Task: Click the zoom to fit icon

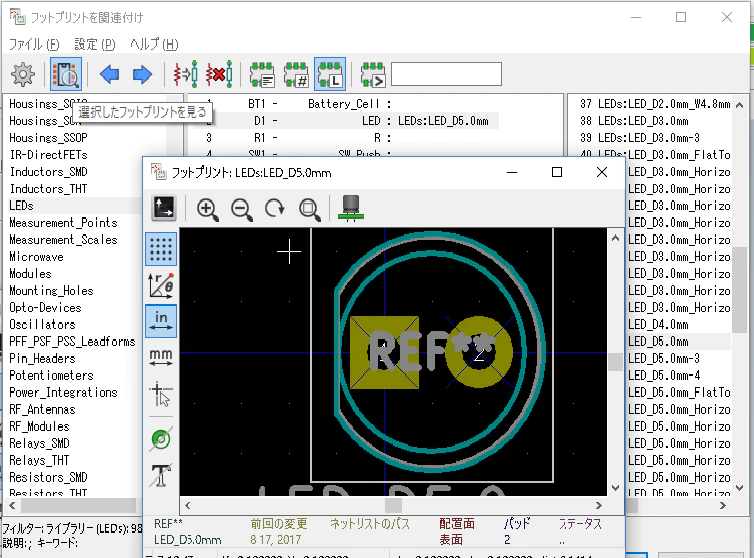Action: click(x=309, y=209)
